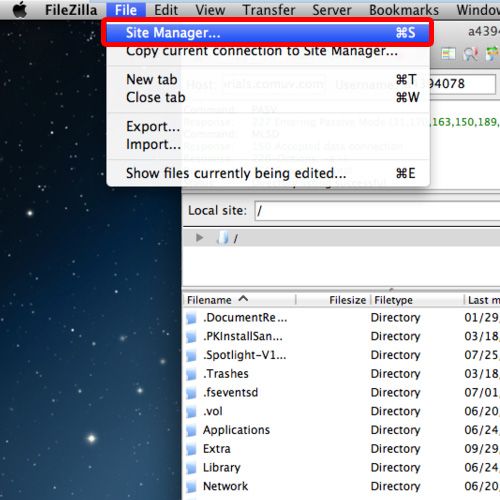
Task: Sort by the Filetype column header
Action: (393, 300)
